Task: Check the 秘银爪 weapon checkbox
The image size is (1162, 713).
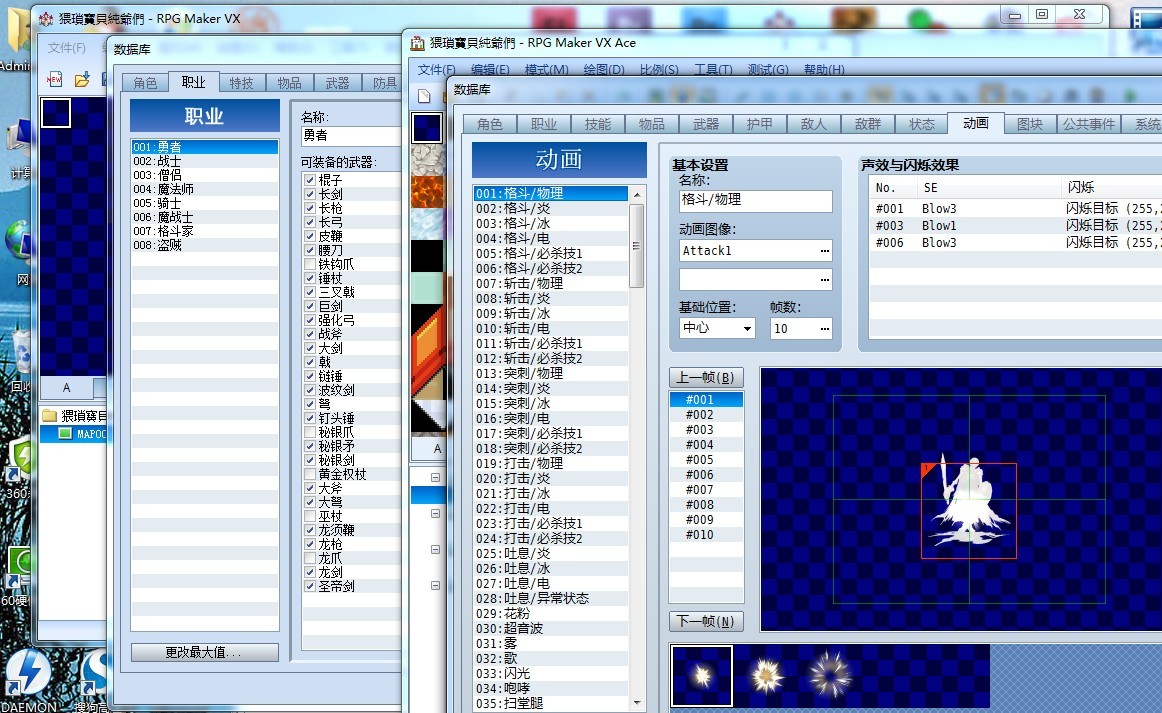Action: [x=310, y=432]
